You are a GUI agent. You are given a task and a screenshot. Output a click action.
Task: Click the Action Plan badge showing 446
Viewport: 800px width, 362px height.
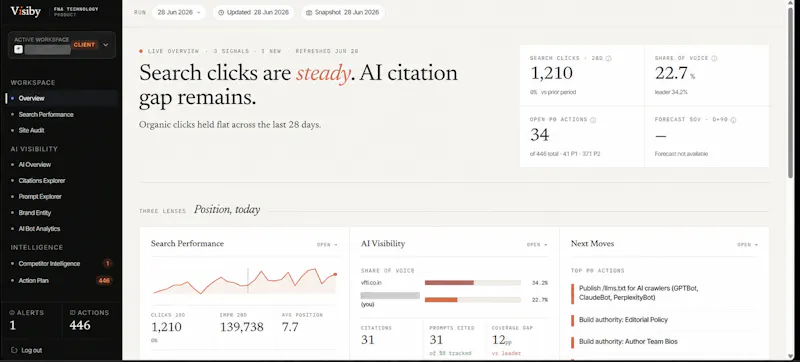pos(104,280)
